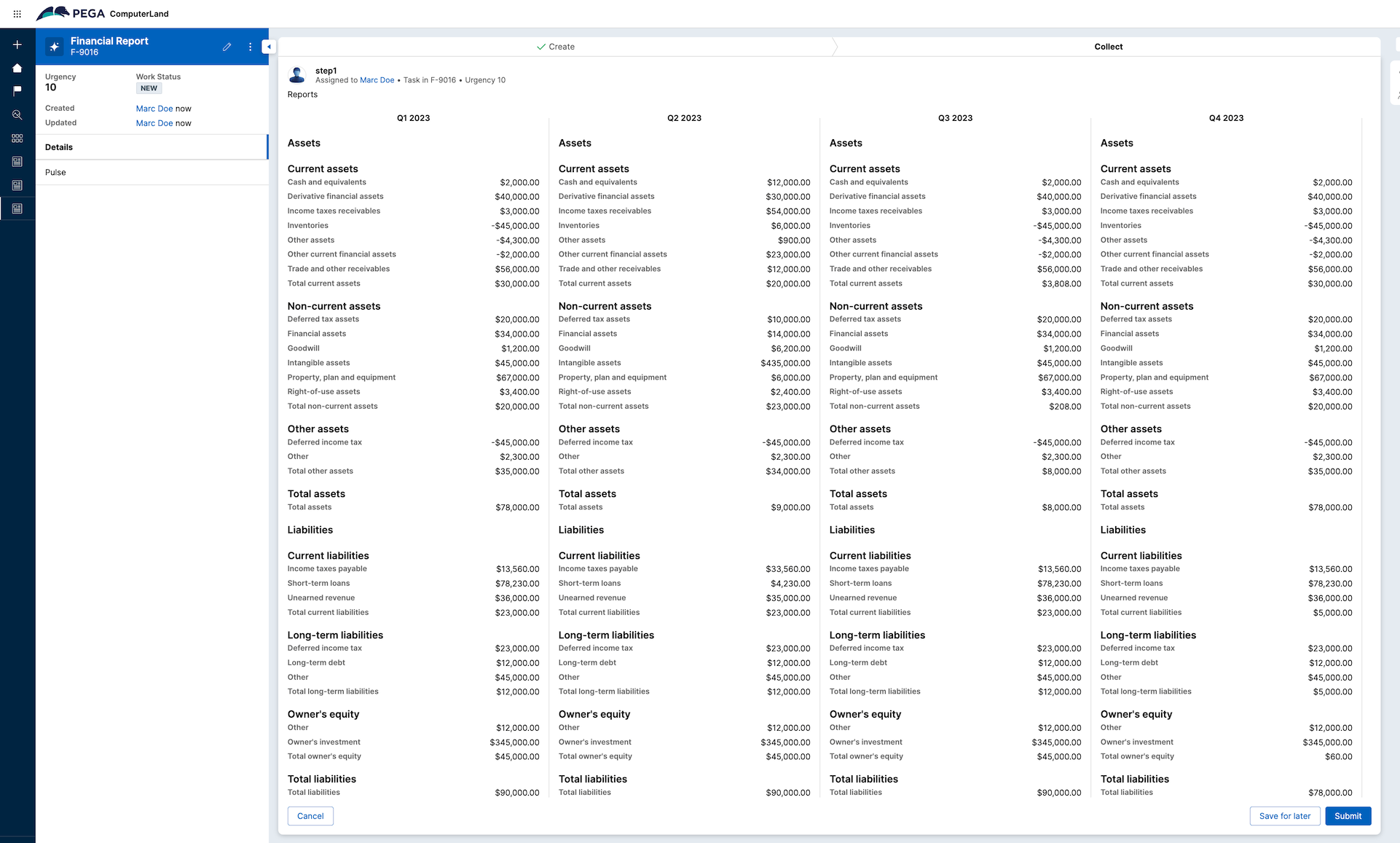Click the last landing page sidebar icon
Screen dimensions: 1400x843
[x=17, y=209]
